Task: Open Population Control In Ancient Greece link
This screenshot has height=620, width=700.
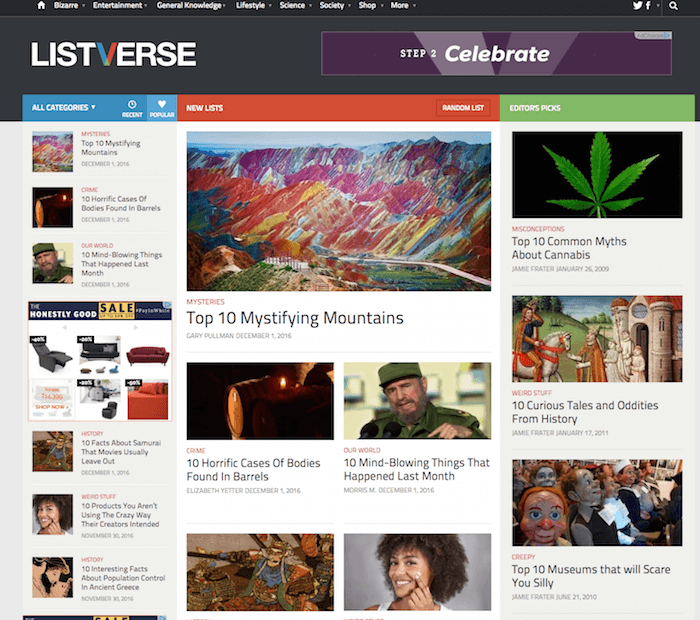Action: click(123, 578)
